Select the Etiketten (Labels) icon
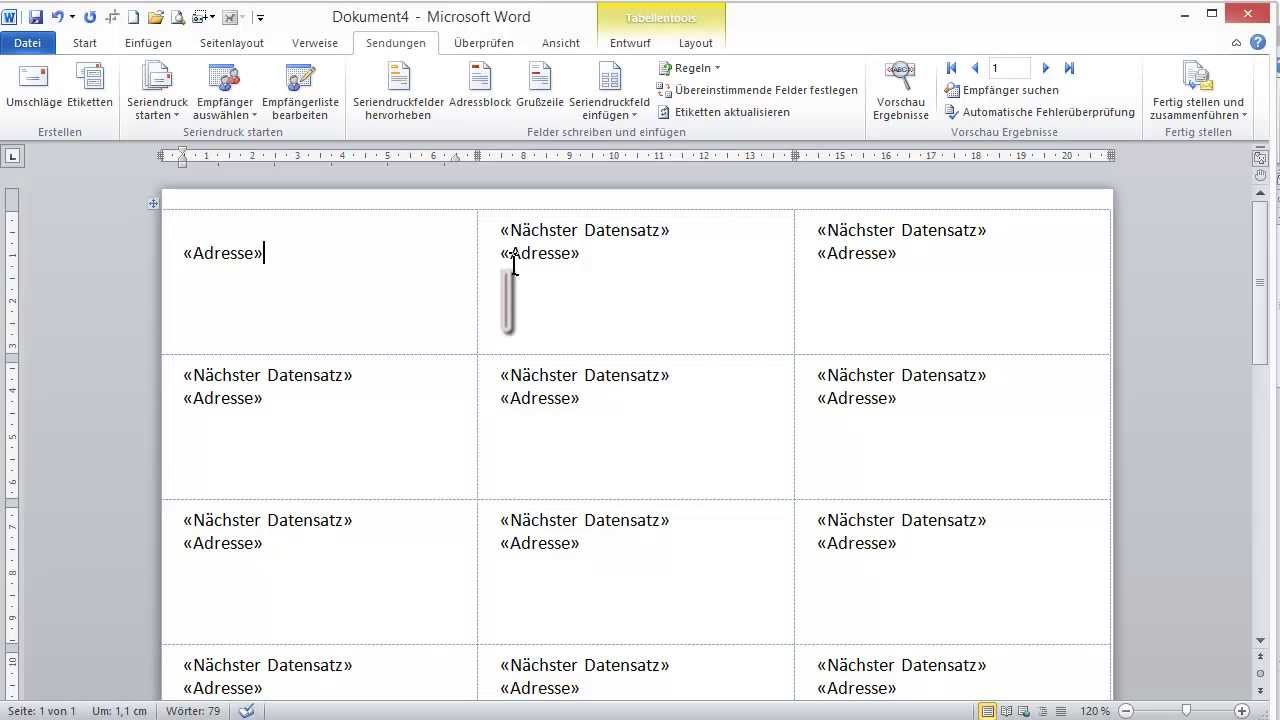Viewport: 1280px width, 720px height. click(x=90, y=88)
